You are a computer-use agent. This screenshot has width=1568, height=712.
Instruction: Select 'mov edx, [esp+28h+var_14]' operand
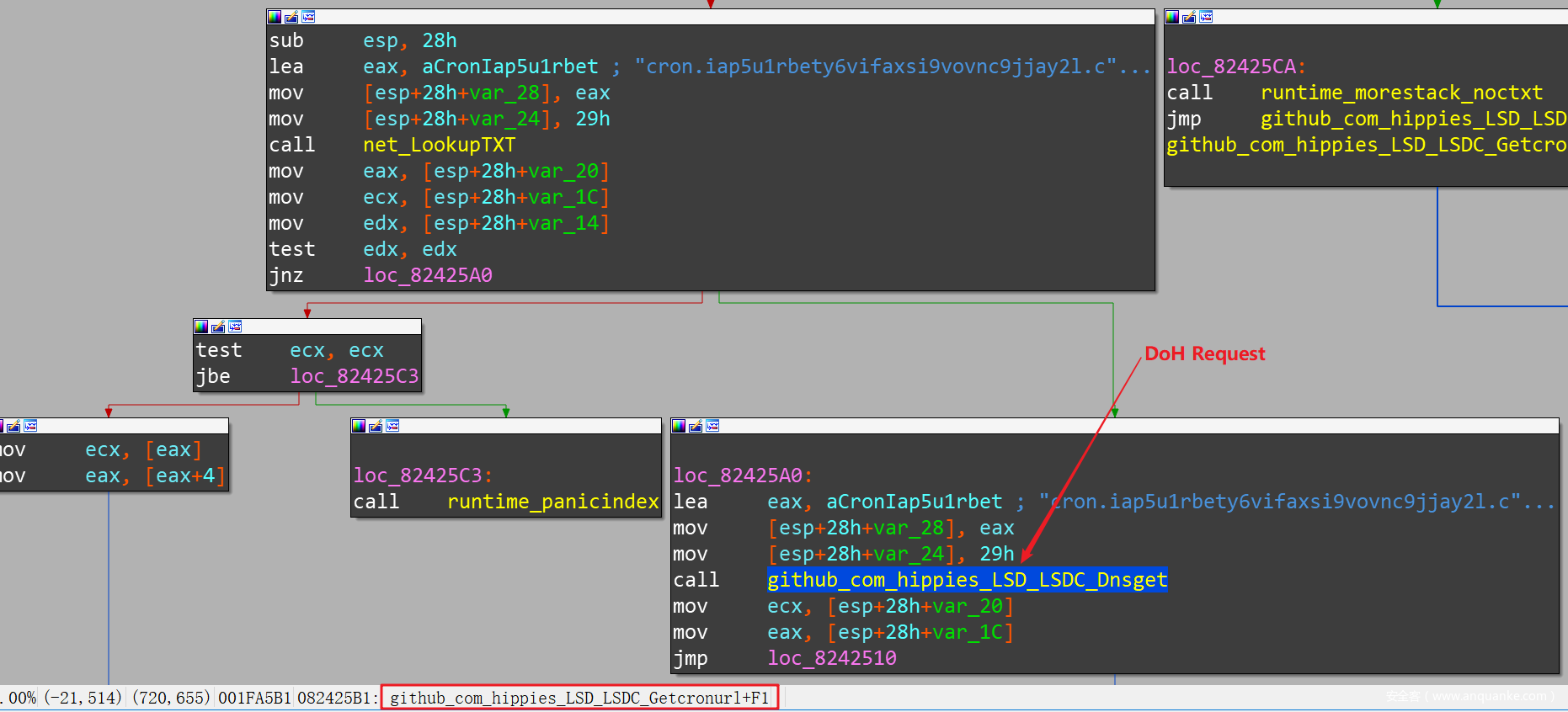coord(516,223)
